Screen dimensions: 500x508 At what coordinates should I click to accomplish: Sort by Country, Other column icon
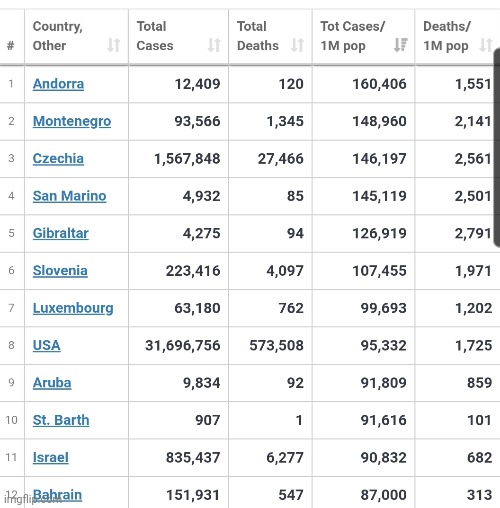click(114, 45)
